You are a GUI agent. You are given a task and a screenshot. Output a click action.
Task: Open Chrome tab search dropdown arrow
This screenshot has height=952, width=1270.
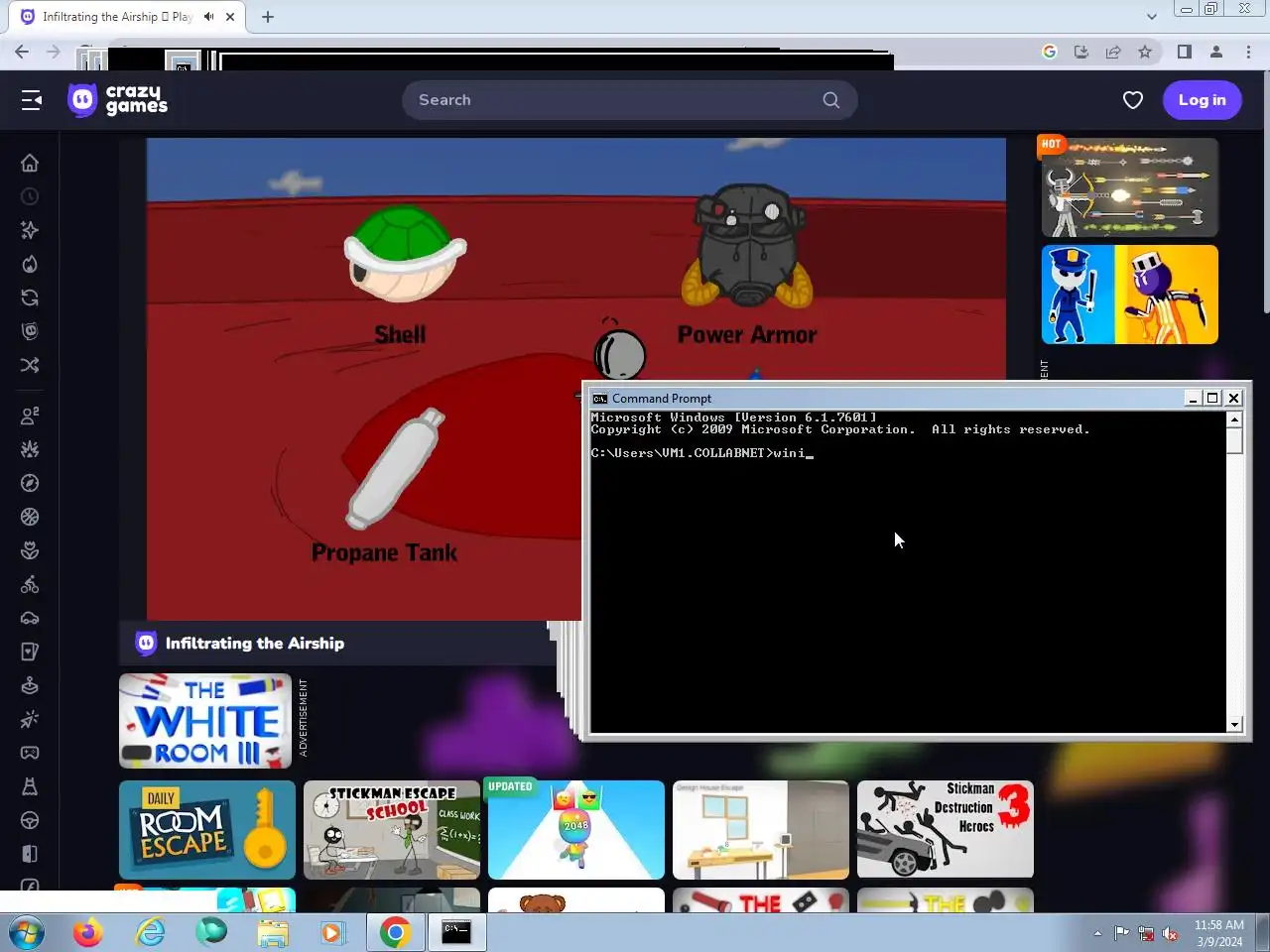point(1151,17)
